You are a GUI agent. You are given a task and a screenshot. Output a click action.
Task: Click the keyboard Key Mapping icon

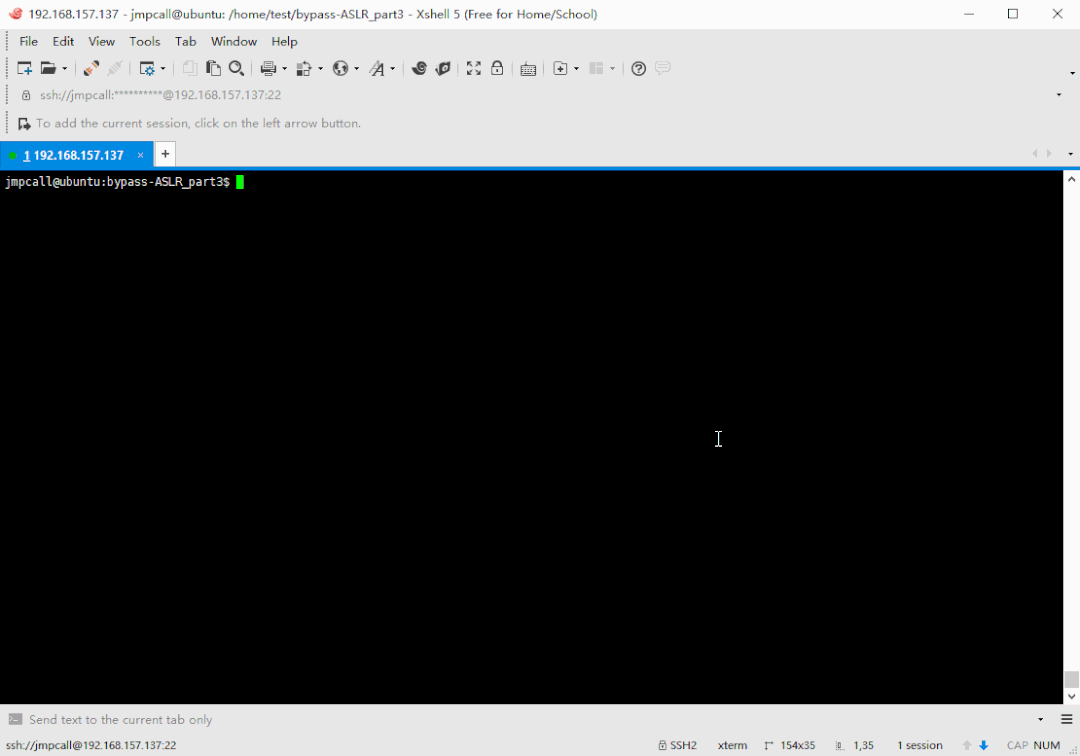coord(528,69)
